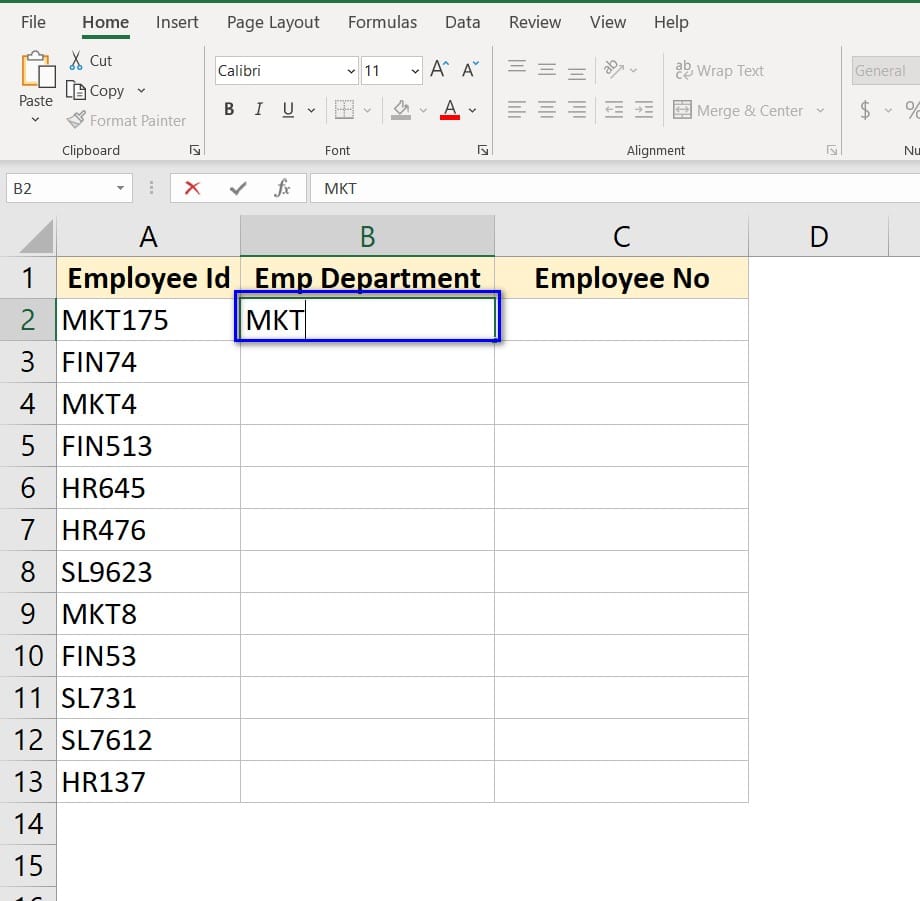920x901 pixels.
Task: Expand the font size dropdown
Action: click(x=415, y=71)
